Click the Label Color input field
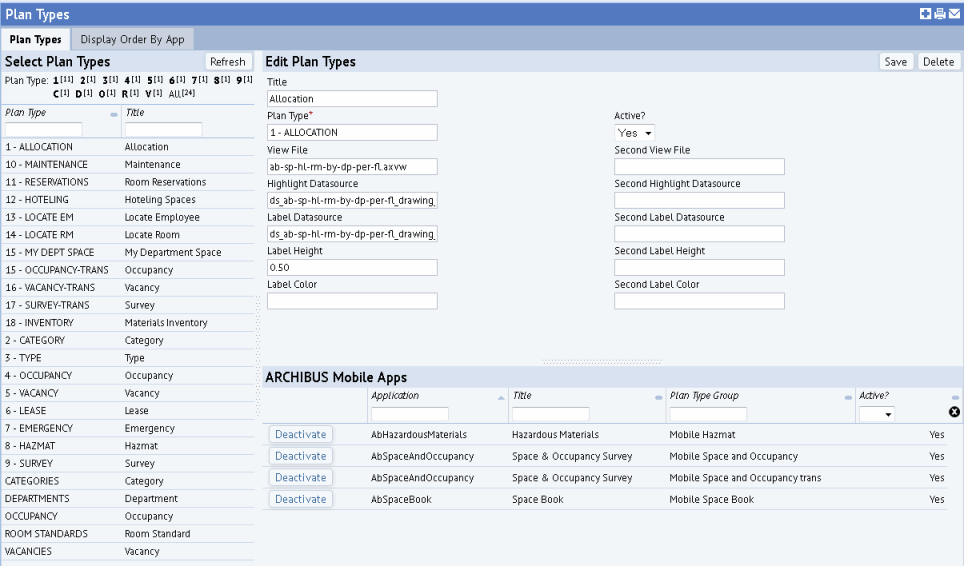Screen dimensions: 964x566 tap(352, 301)
